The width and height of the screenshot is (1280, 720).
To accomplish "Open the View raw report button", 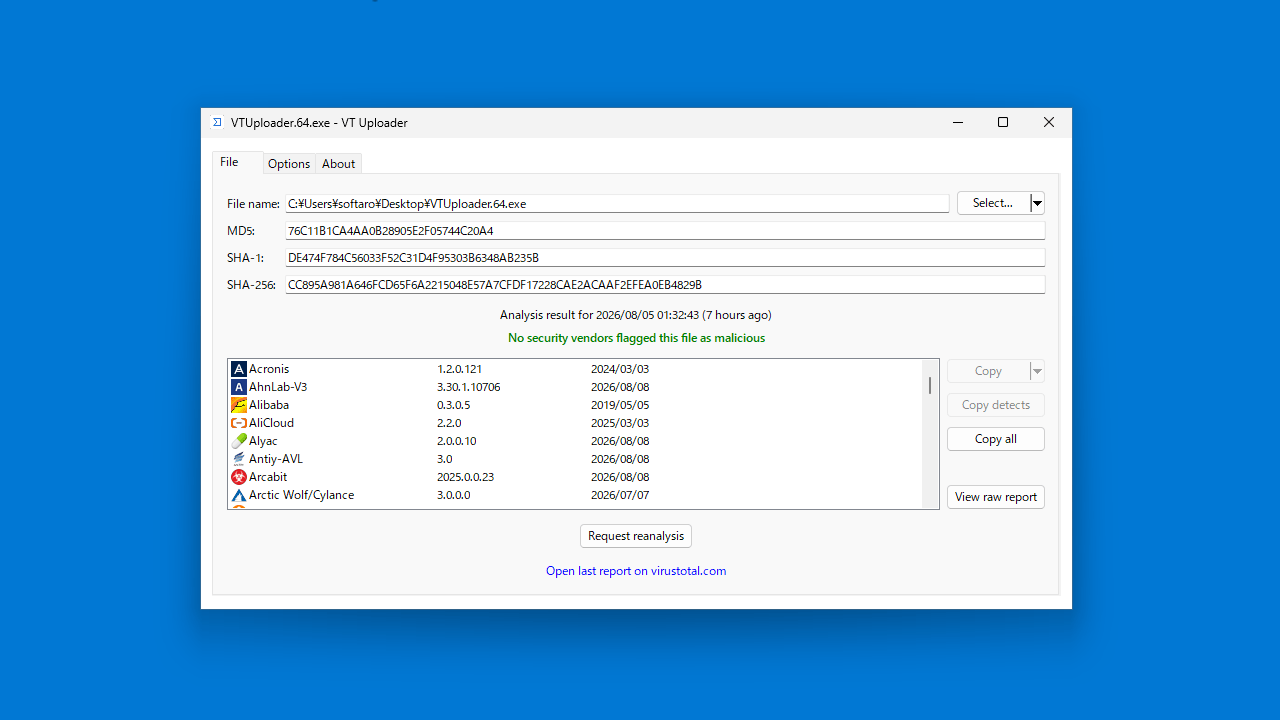I will (x=996, y=497).
